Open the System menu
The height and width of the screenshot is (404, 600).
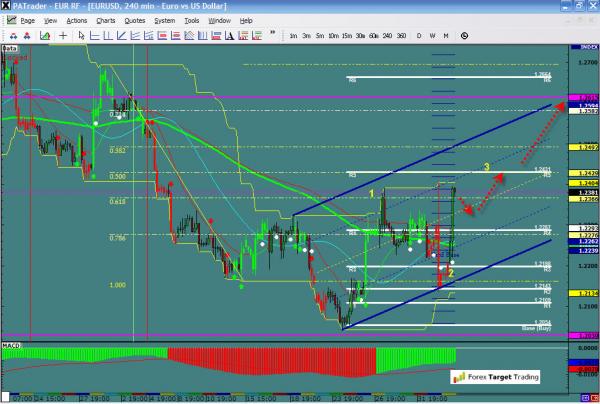165,21
